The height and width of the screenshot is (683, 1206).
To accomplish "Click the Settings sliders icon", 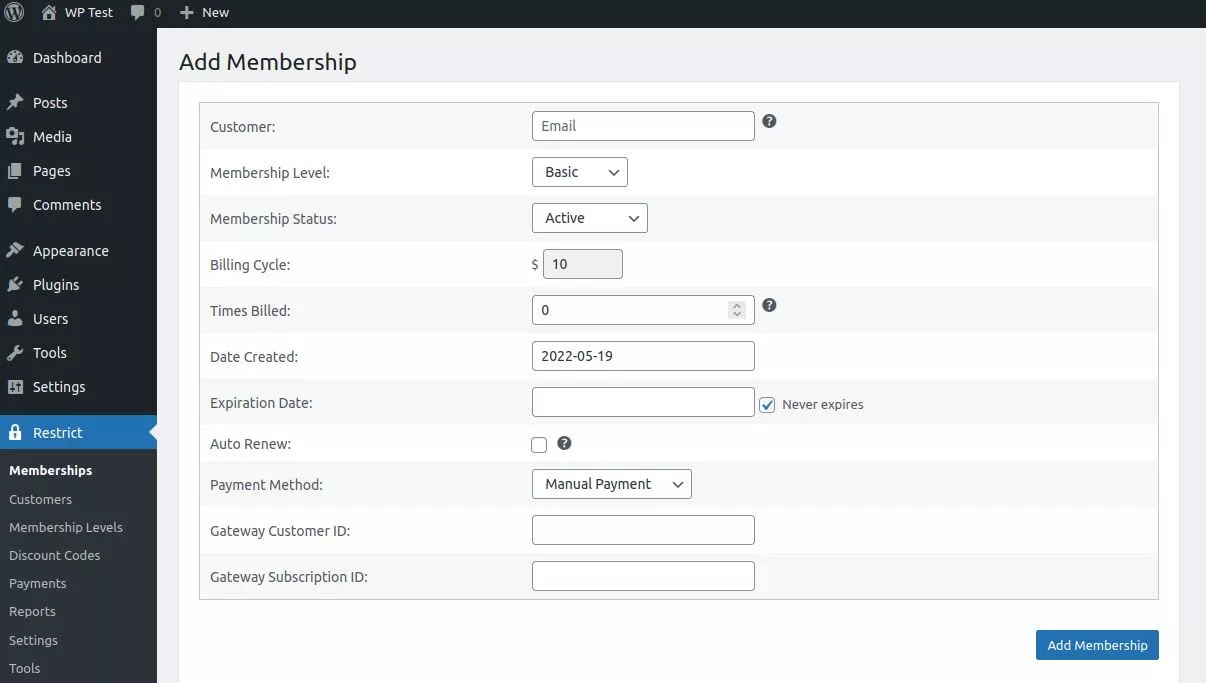I will (x=15, y=387).
